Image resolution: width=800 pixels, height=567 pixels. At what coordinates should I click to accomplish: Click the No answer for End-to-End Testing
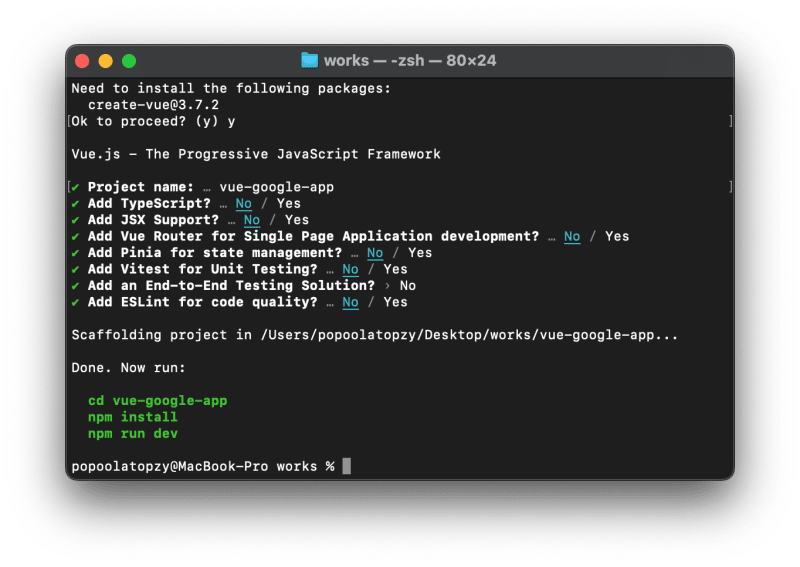coord(408,286)
